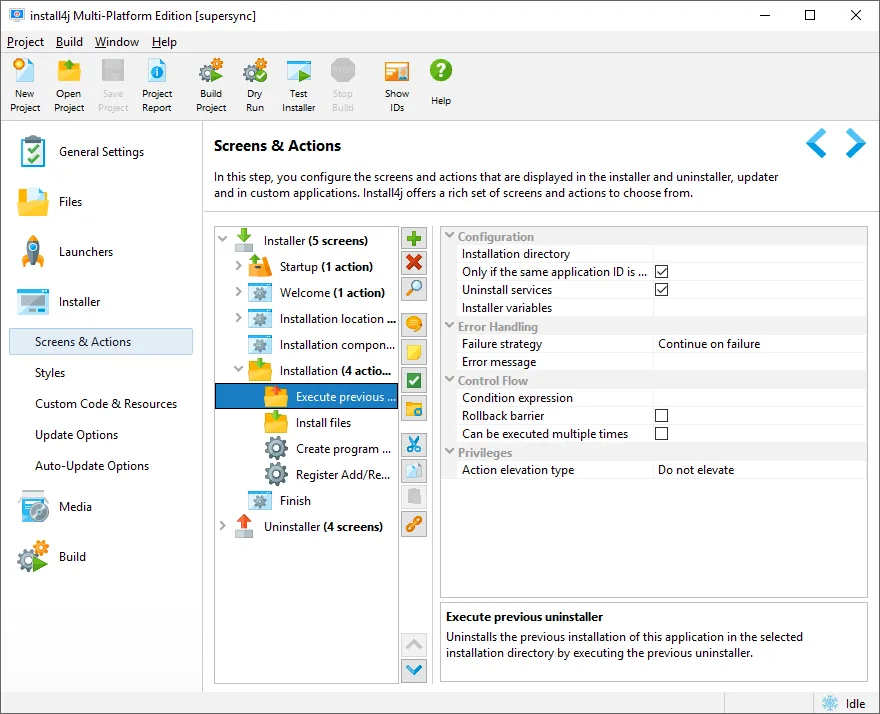Viewport: 880px width, 714px height.
Task: Click the orange comment bubble icon
Action: point(414,324)
